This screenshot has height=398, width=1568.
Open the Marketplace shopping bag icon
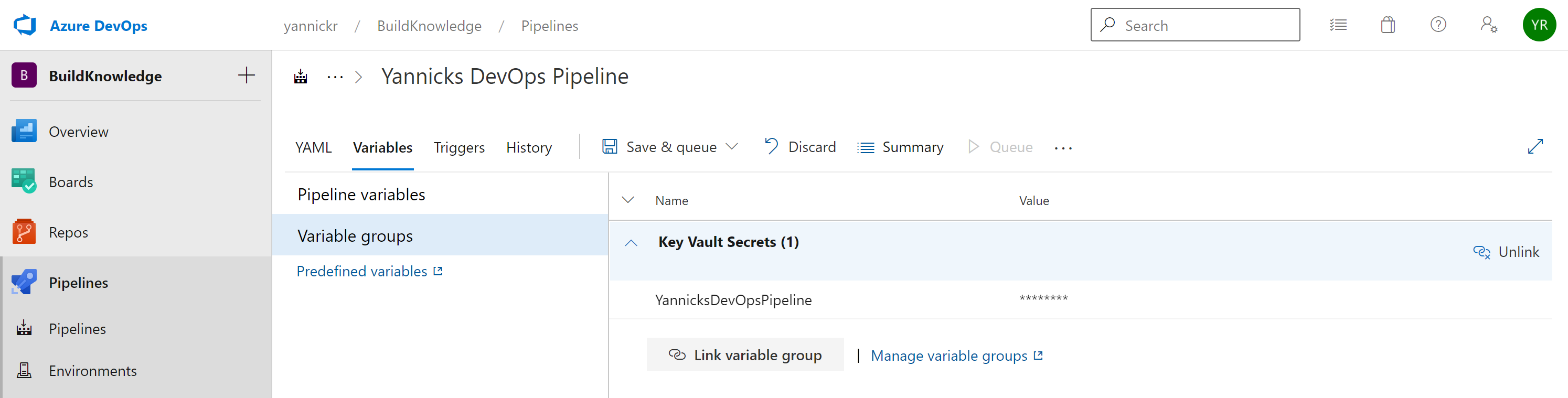[1388, 25]
